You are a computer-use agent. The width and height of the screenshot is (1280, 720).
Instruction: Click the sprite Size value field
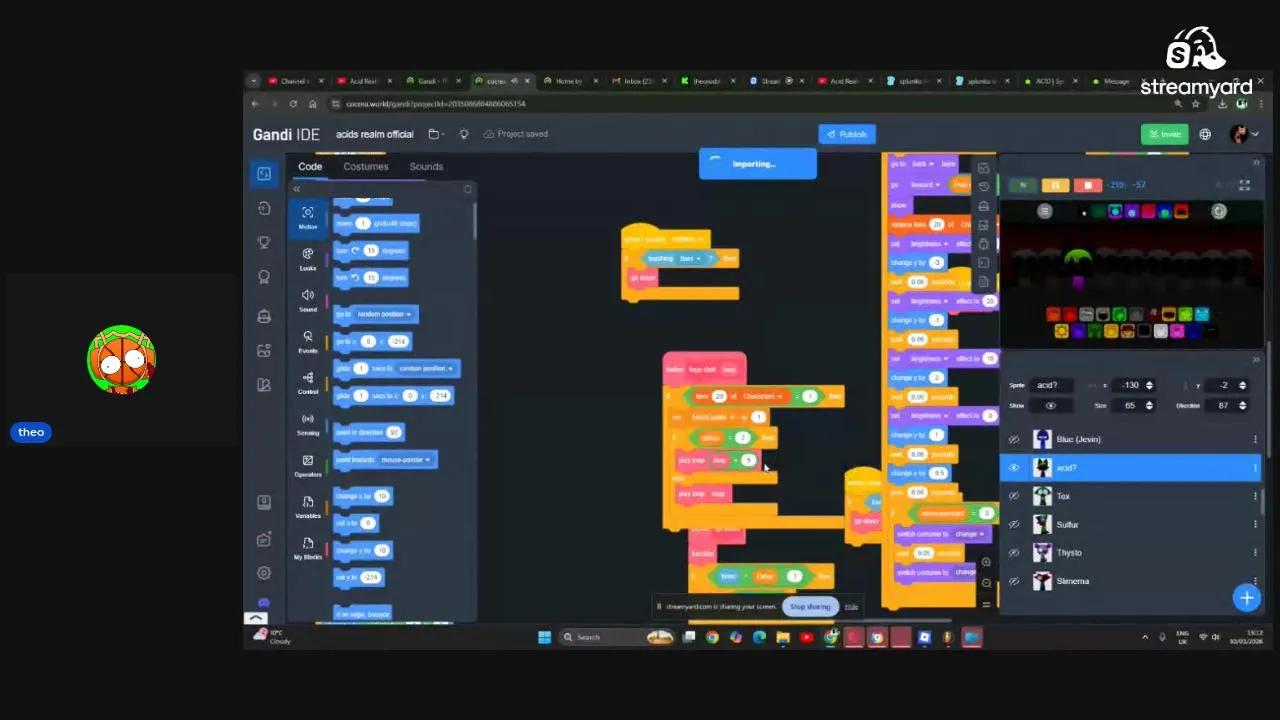1131,406
